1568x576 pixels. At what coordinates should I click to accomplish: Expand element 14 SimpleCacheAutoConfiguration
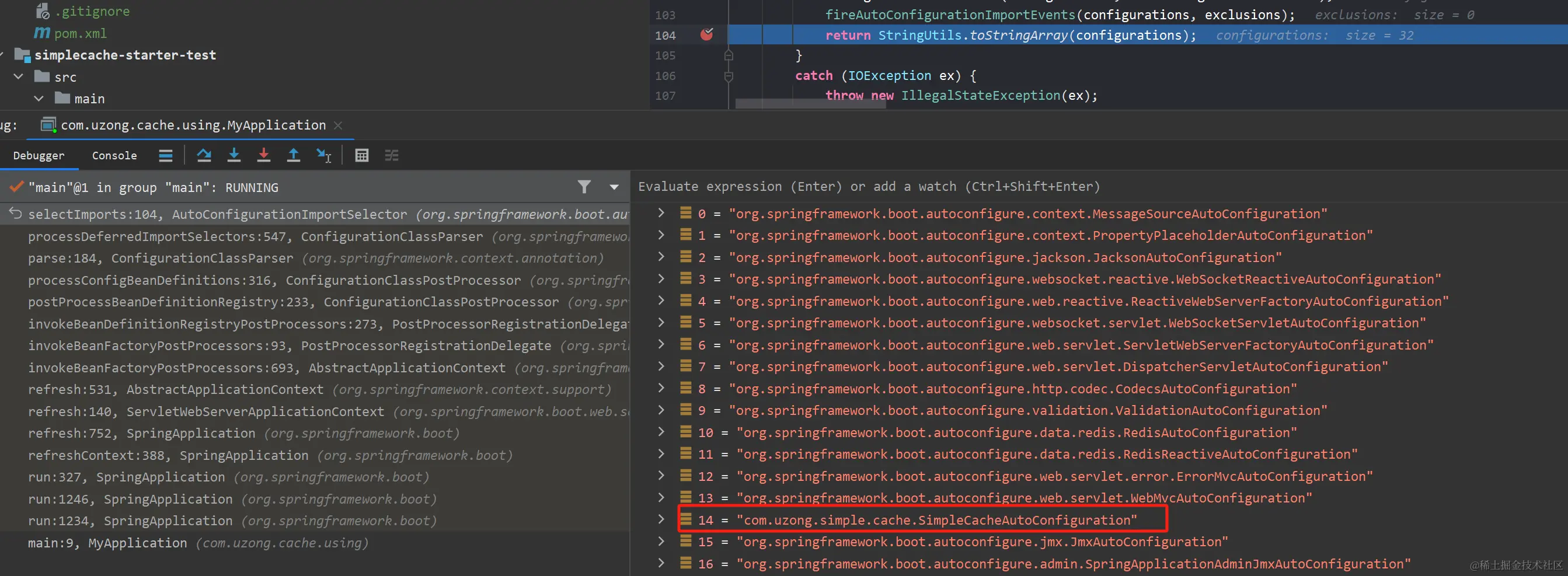661,519
